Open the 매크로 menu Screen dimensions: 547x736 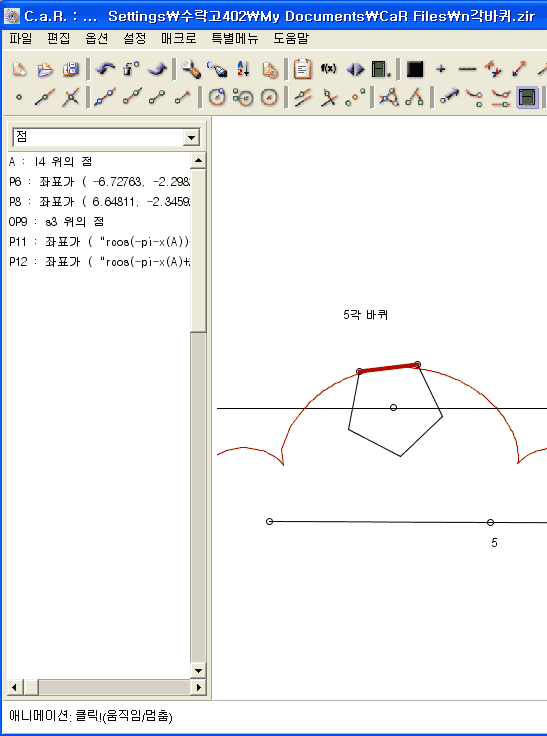point(178,38)
